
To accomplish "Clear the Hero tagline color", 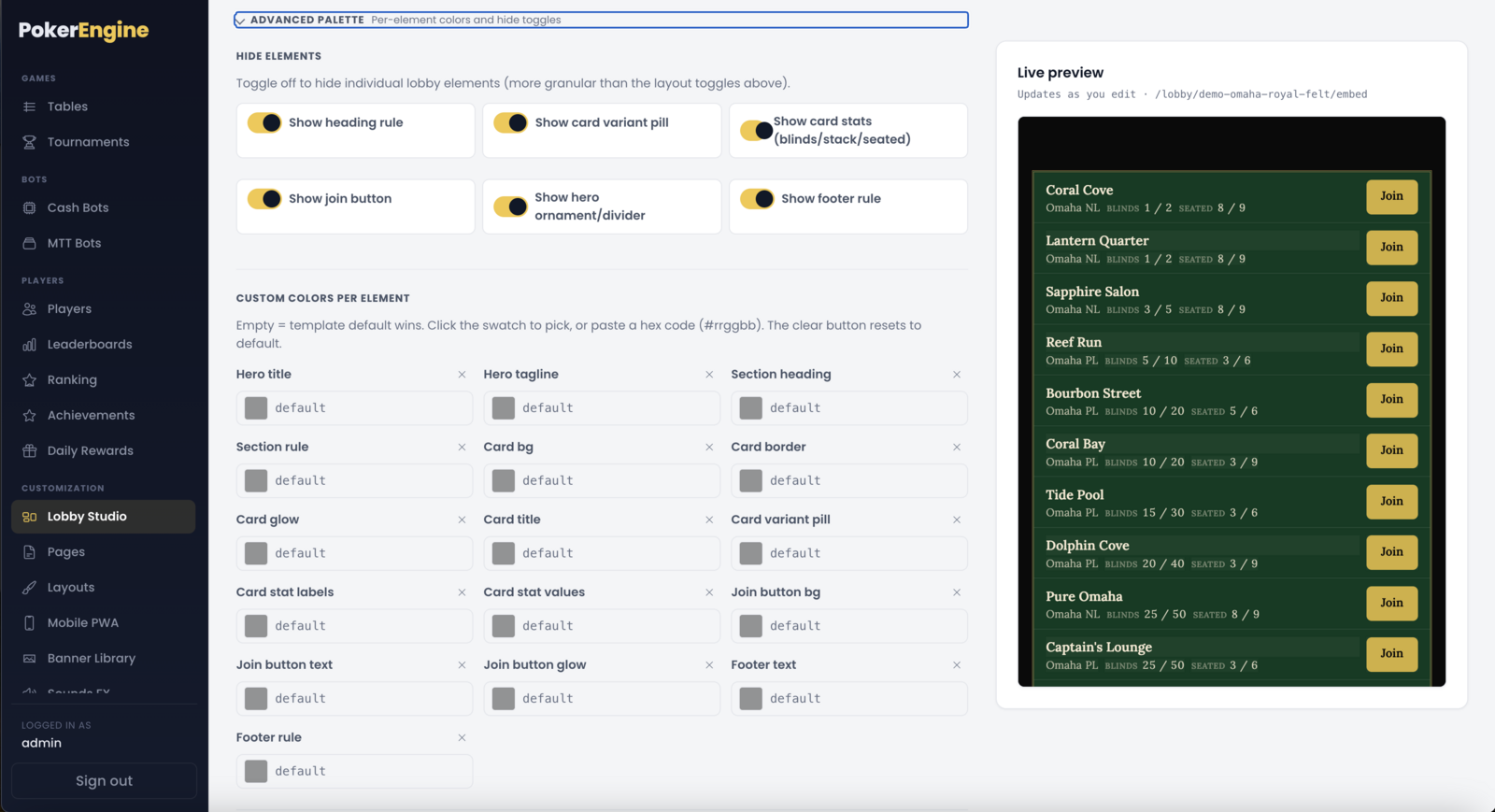I will [x=709, y=375].
